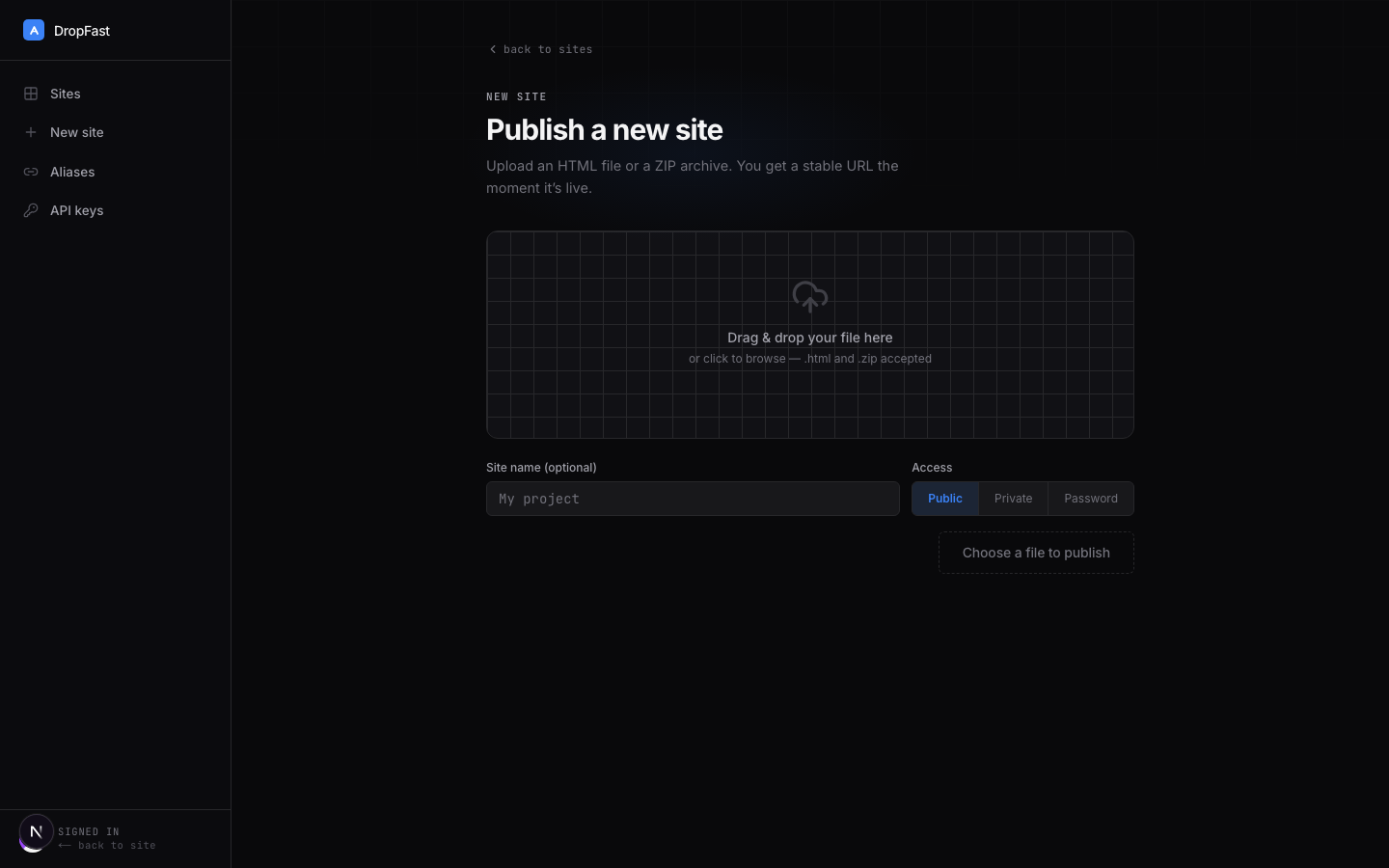Set access to Public
This screenshot has height=868, width=1389.
coord(945,499)
